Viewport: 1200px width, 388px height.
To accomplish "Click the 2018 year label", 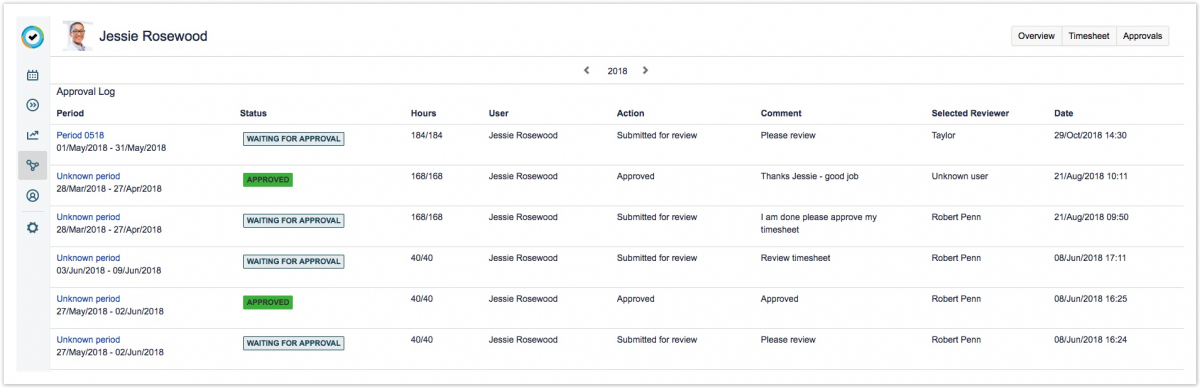I will (617, 72).
